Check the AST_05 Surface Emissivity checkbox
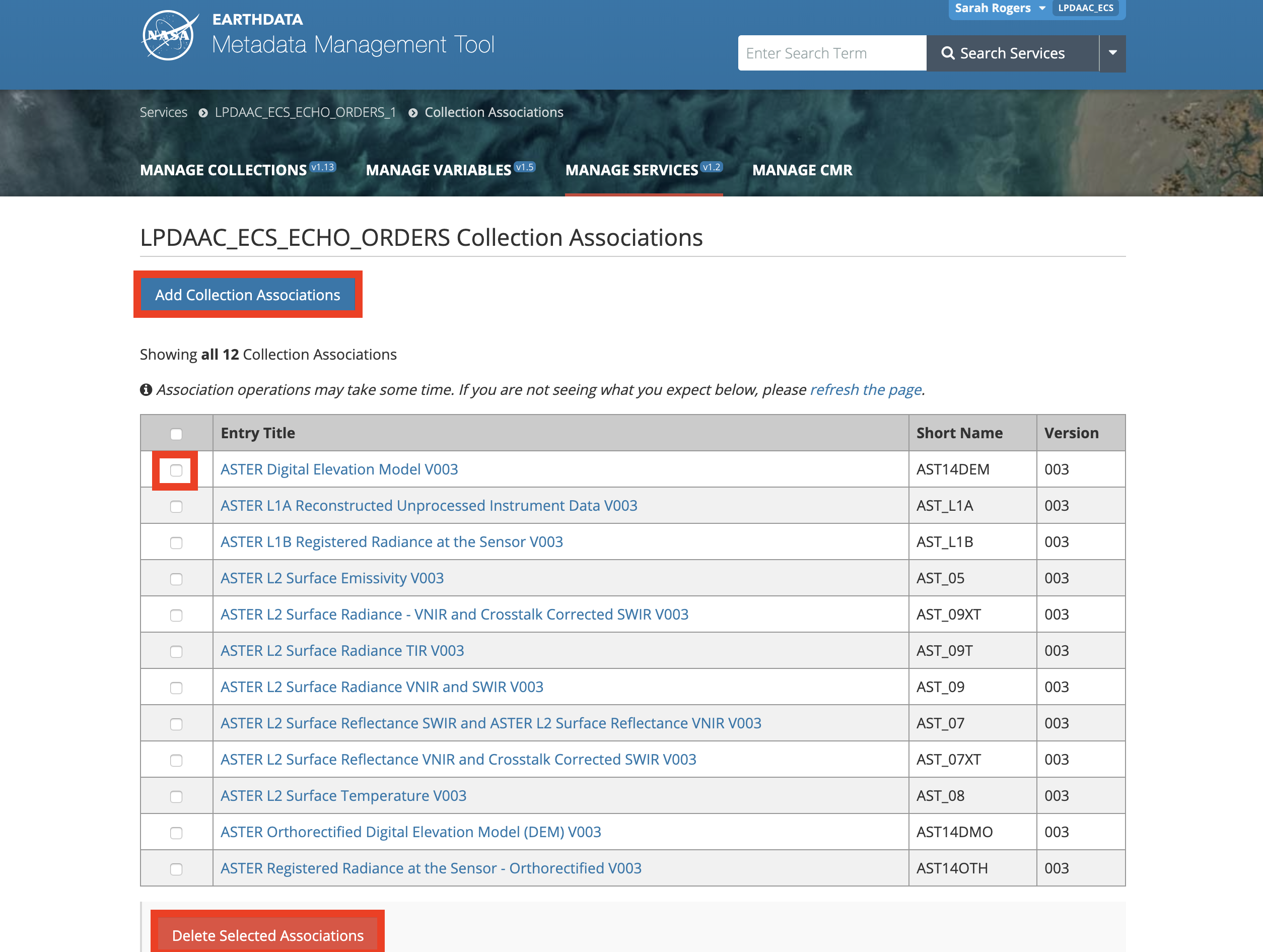This screenshot has height=952, width=1263. 176,579
